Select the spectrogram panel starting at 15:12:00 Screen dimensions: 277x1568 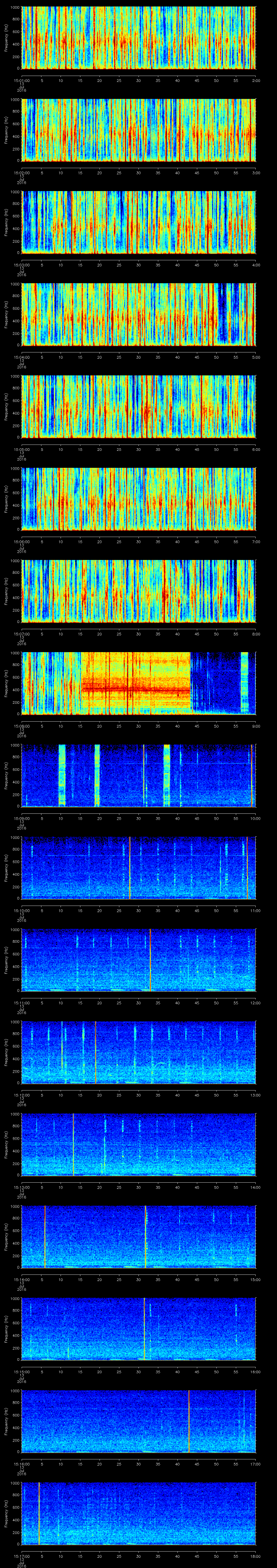point(138,1052)
